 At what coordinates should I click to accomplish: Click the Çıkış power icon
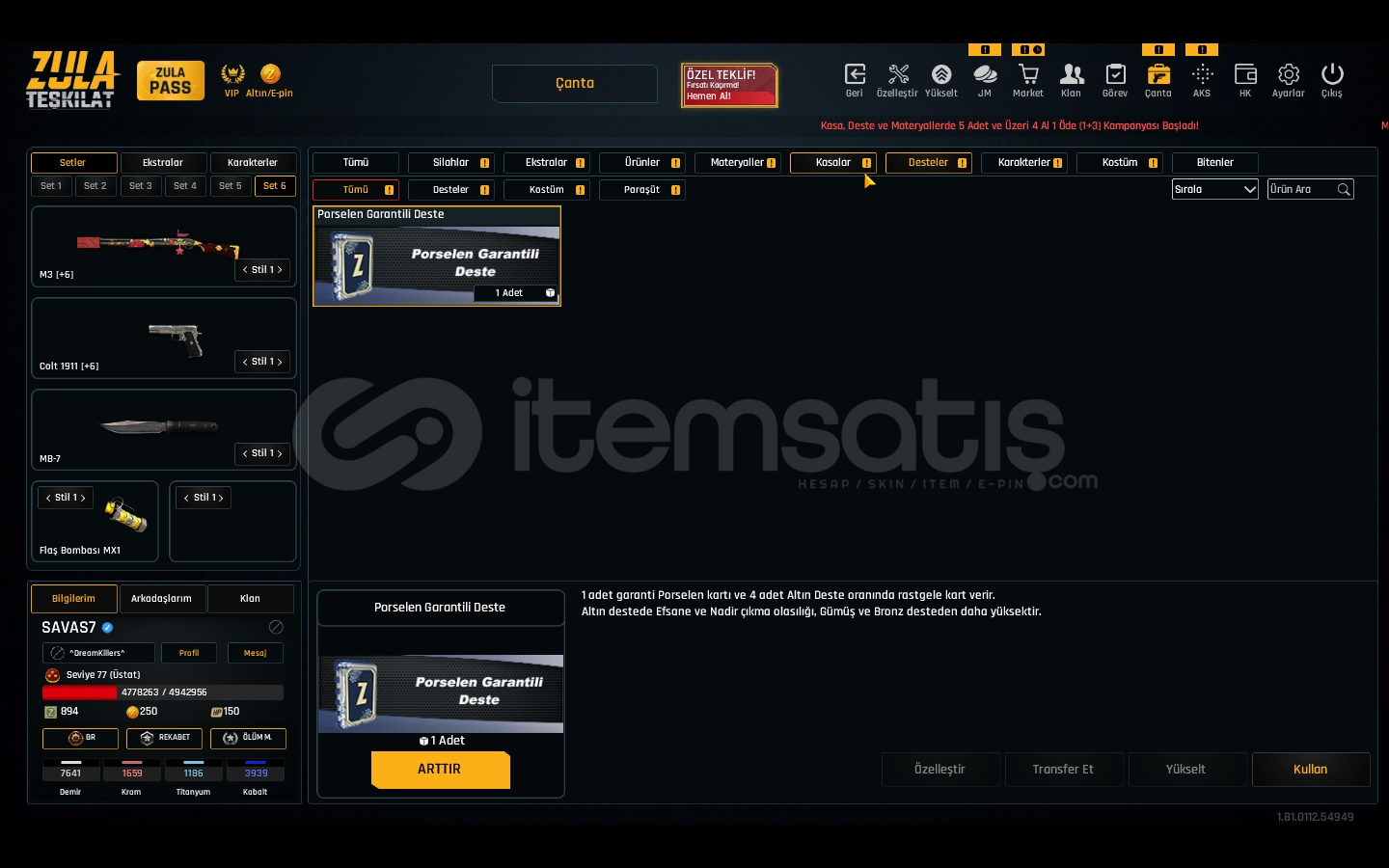1332,74
